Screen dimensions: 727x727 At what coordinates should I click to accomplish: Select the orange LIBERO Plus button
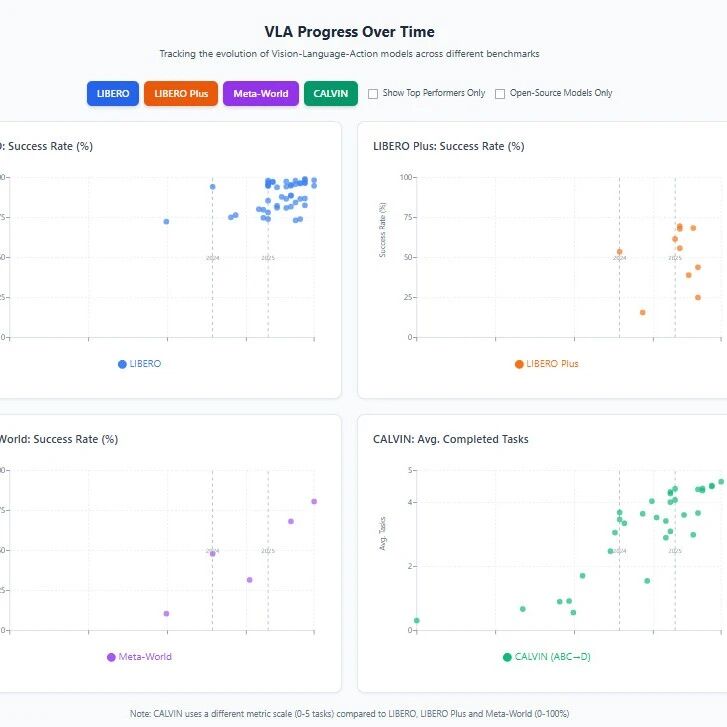point(181,93)
